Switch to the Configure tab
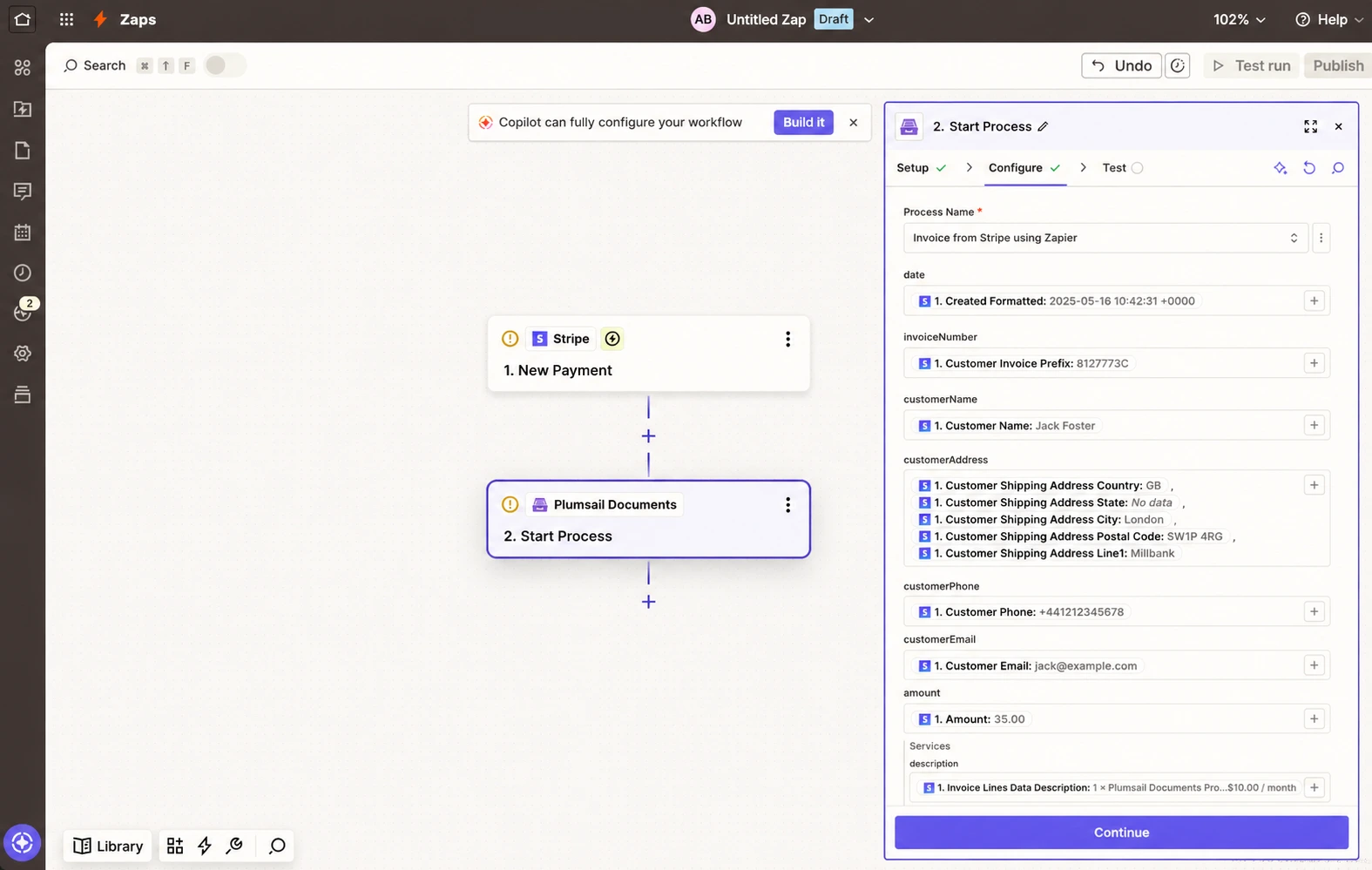Viewport: 1372px width, 870px height. pos(1024,168)
